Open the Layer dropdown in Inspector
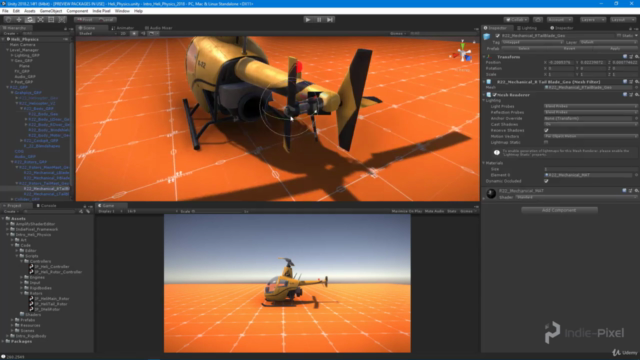640x360 pixels. (608, 42)
